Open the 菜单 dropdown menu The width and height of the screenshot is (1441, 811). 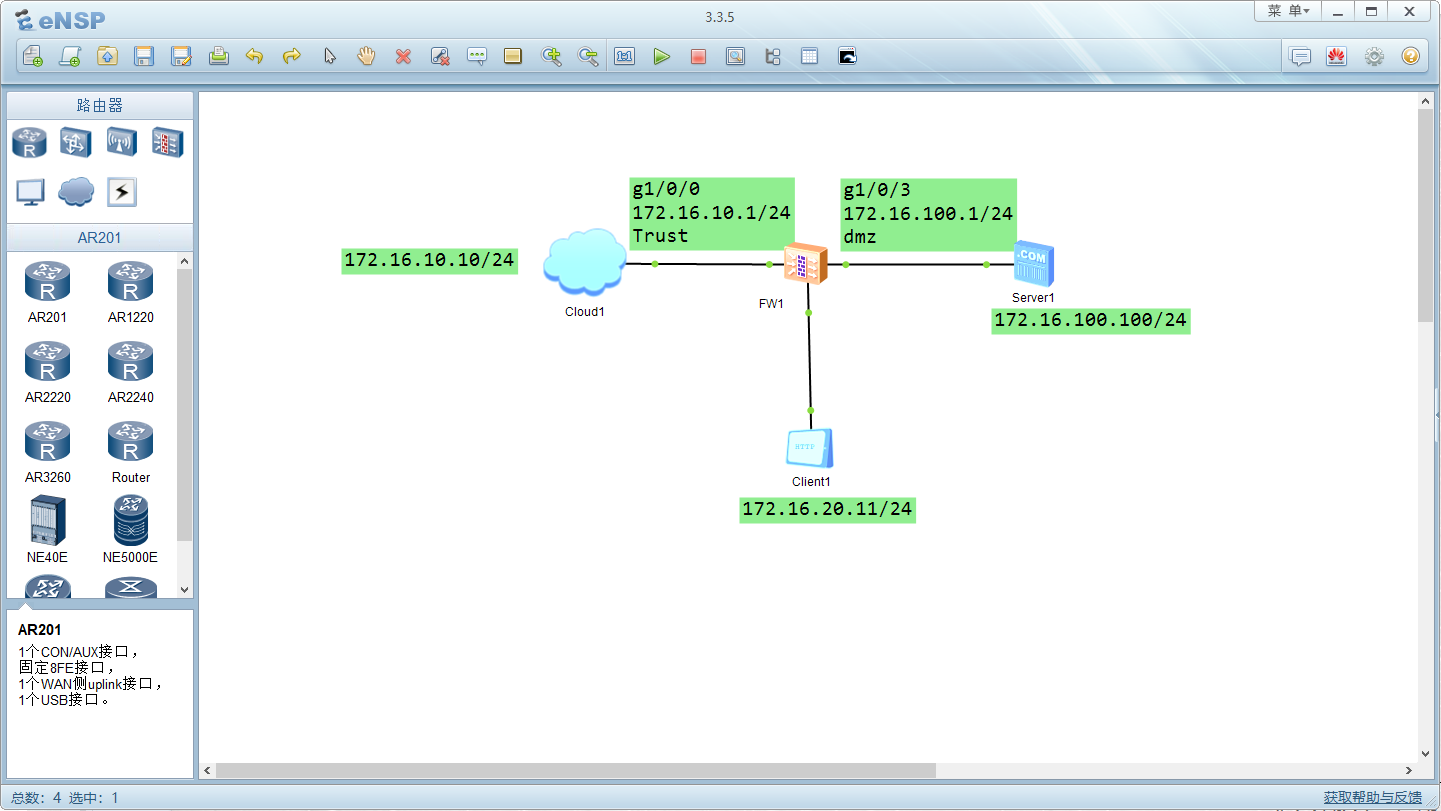[1288, 11]
